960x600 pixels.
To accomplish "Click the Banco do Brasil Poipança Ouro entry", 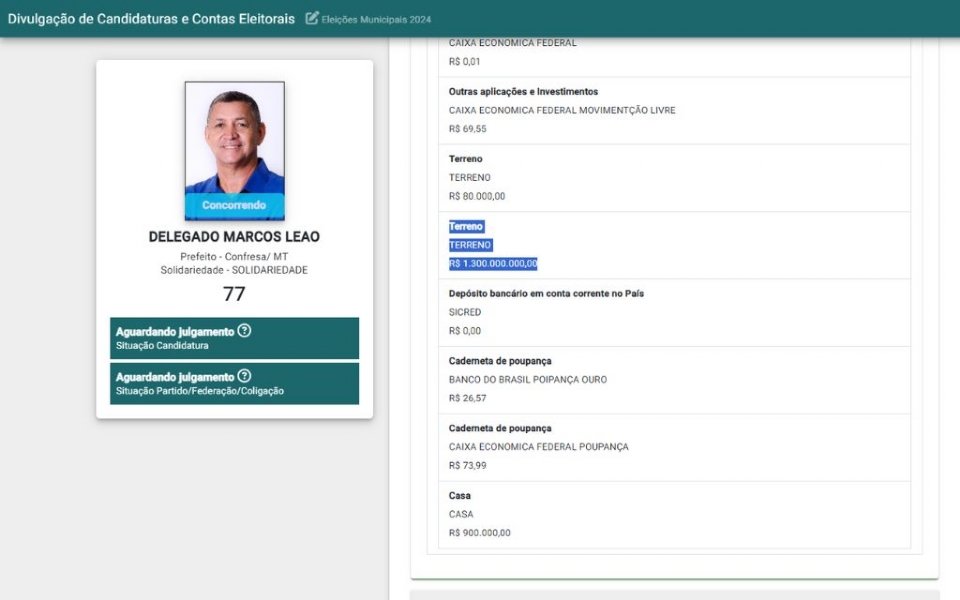I will pyautogui.click(x=668, y=380).
